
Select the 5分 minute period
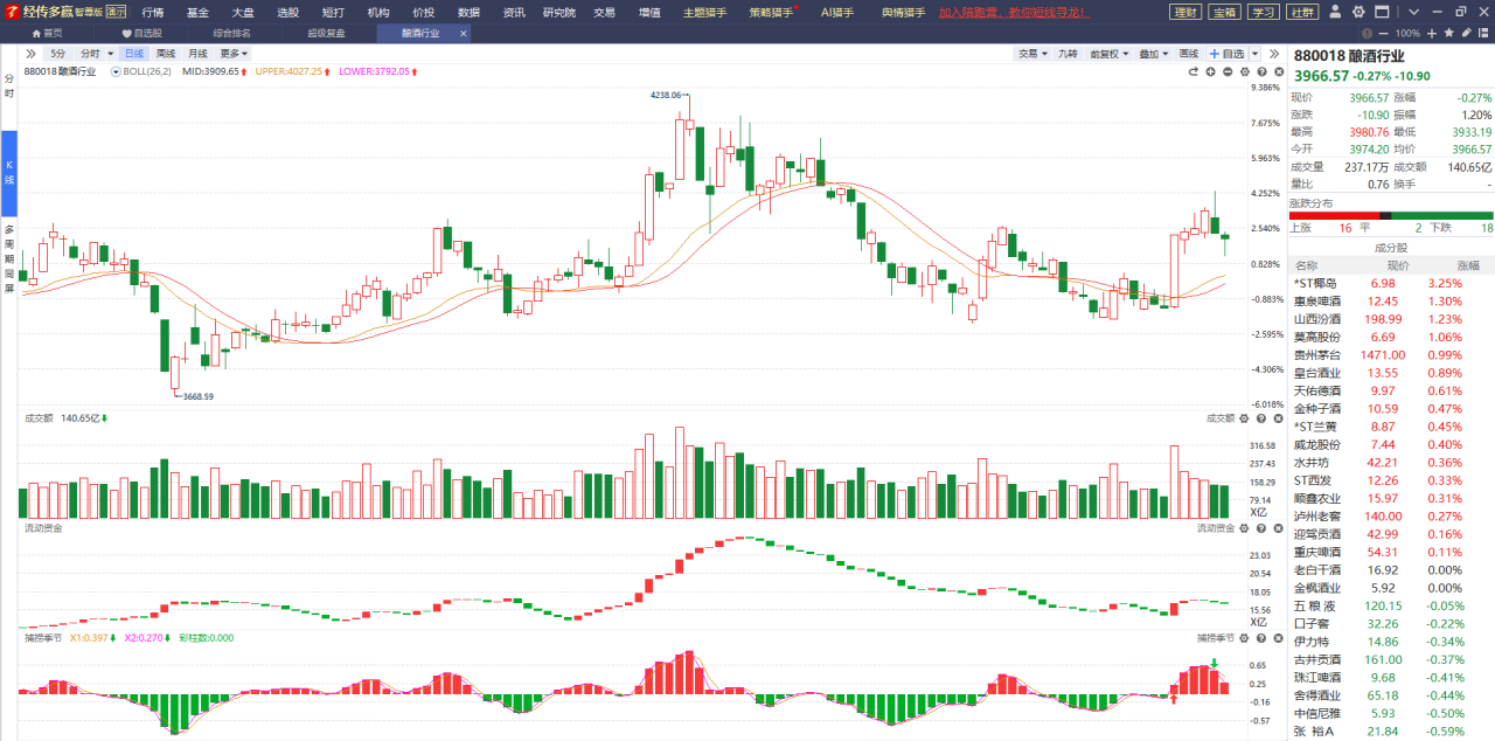click(58, 53)
